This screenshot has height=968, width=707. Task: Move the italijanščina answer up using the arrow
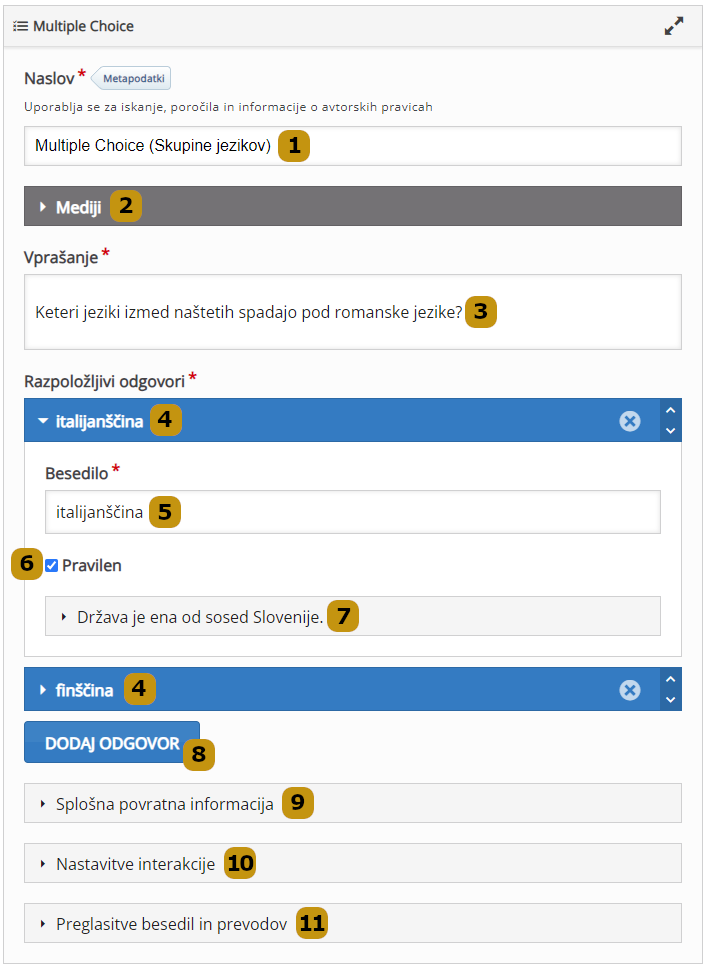tap(672, 412)
